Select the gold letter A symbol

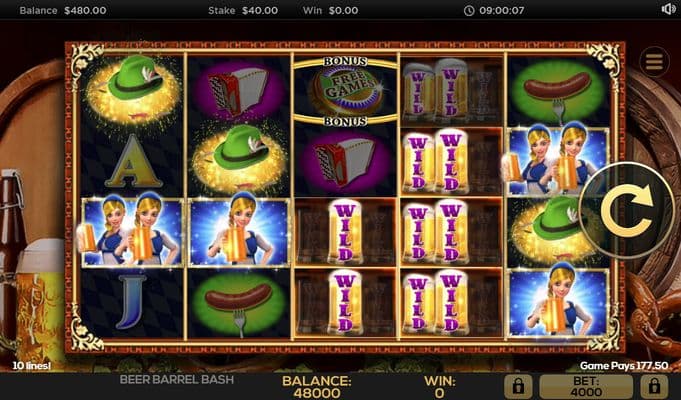132,161
